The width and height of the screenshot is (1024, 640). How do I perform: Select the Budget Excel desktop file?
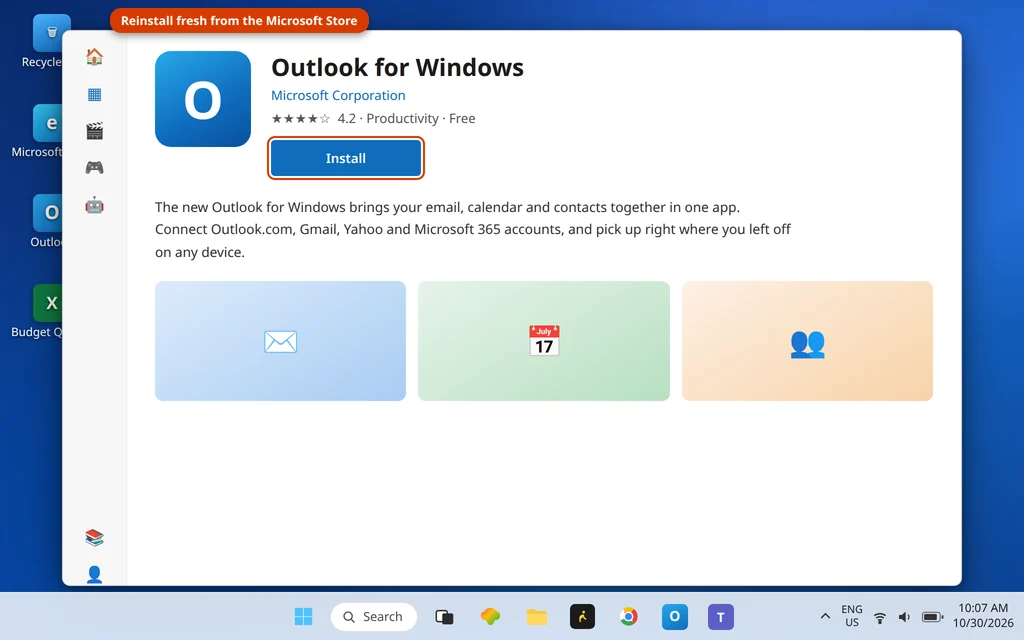coord(38,312)
